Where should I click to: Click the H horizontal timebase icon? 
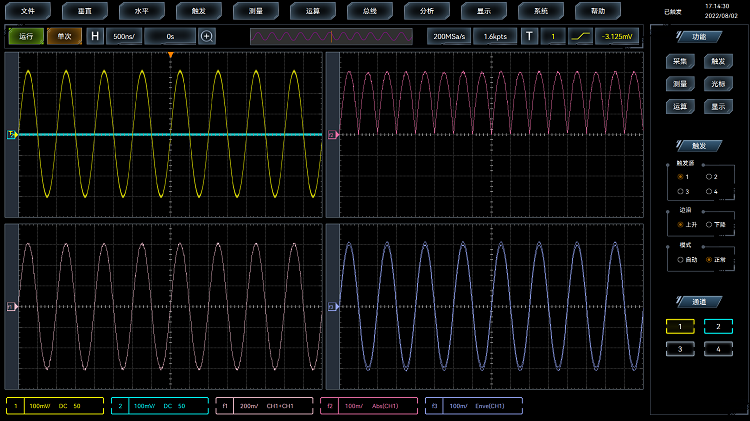(95, 36)
